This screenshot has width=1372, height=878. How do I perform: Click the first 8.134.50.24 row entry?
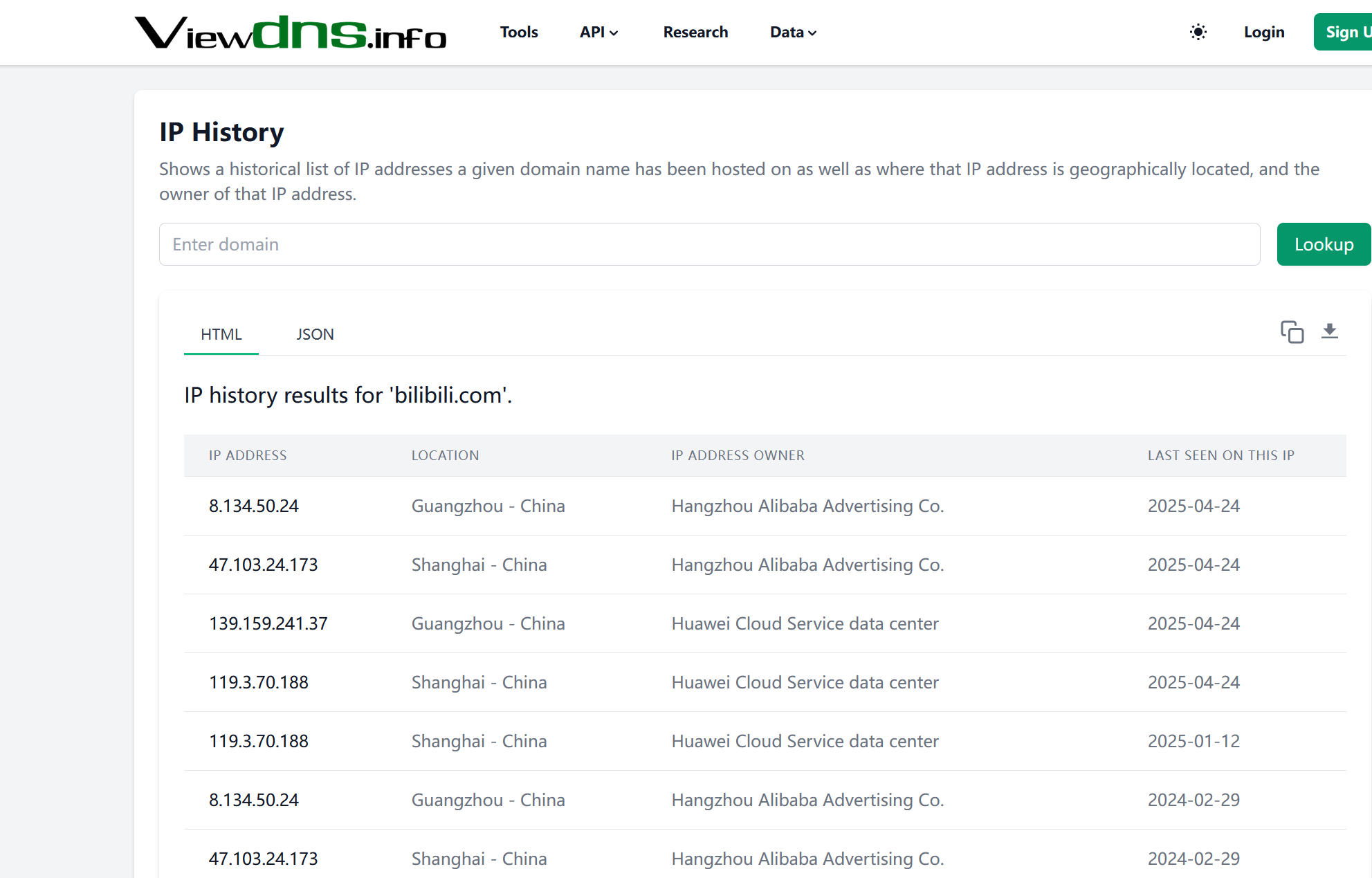(x=254, y=506)
